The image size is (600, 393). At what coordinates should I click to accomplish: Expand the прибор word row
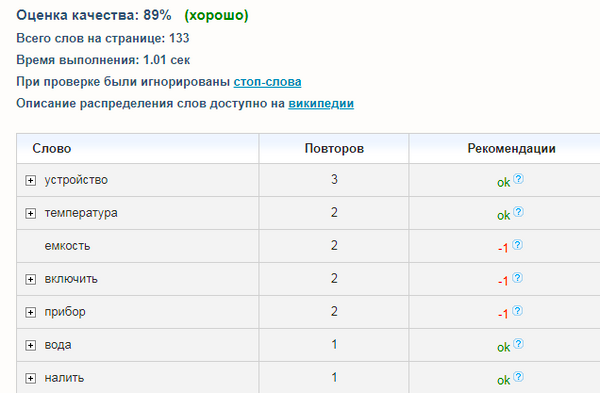[x=31, y=312]
